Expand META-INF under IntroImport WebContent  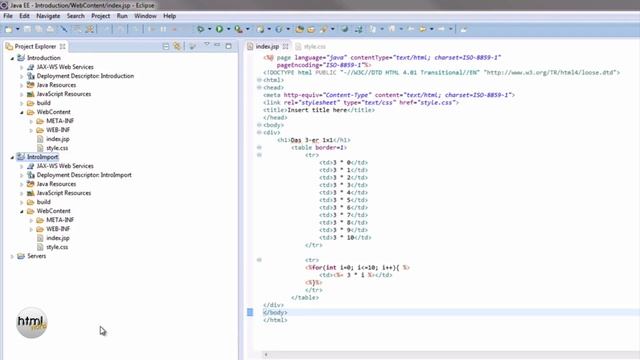pos(31,220)
